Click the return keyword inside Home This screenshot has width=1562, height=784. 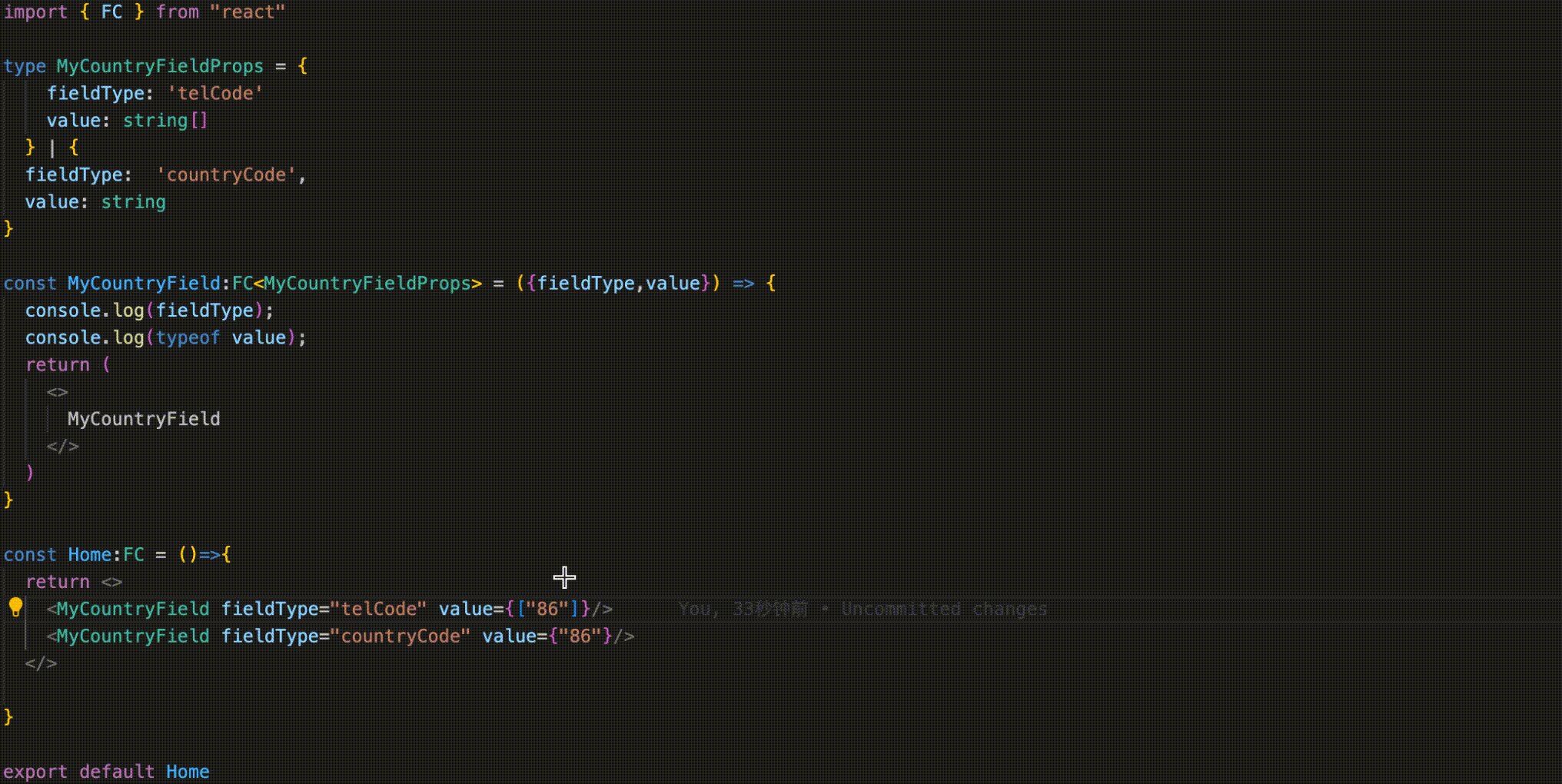(x=58, y=582)
